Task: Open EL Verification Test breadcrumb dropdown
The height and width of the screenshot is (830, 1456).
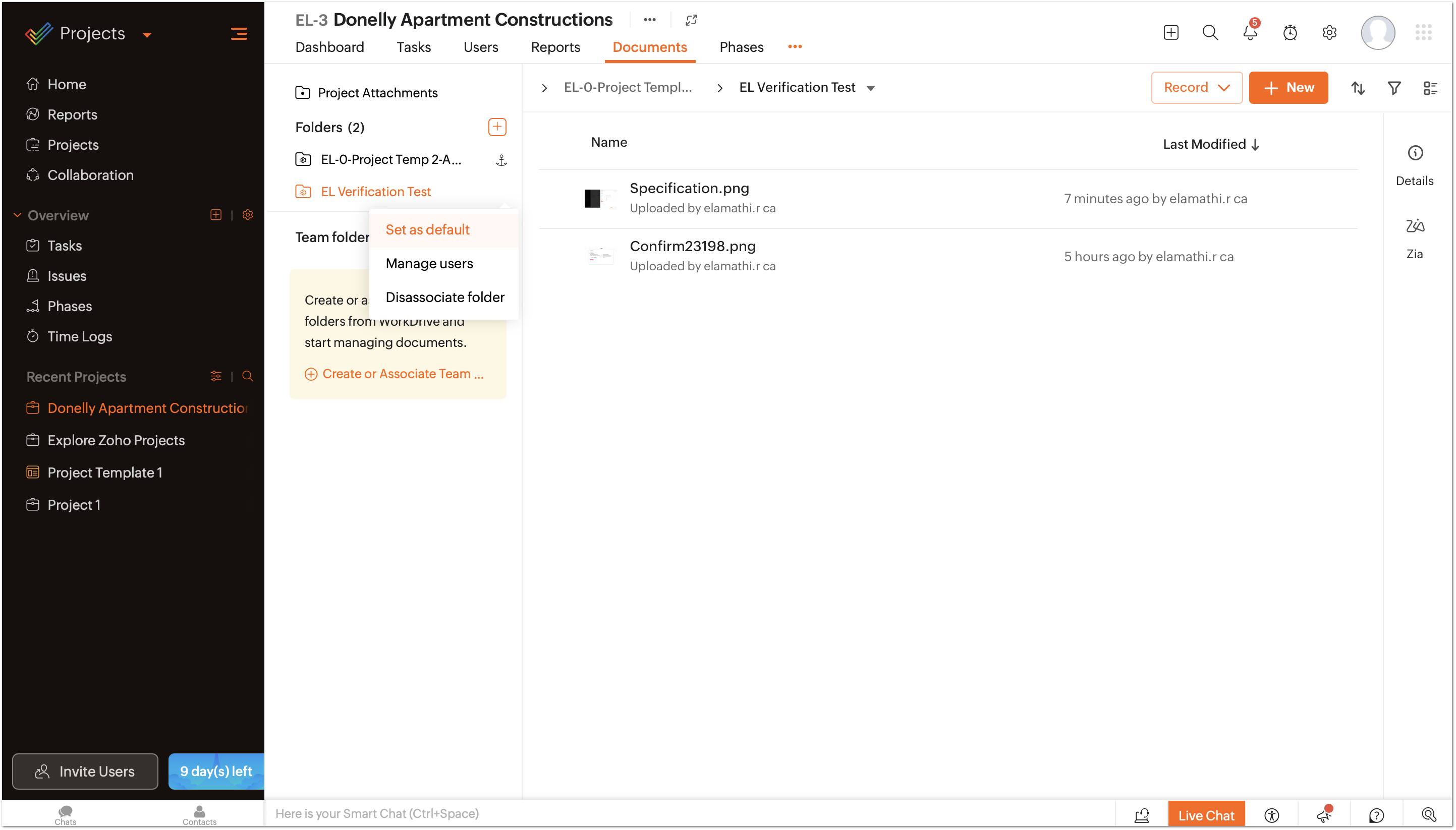Action: (870, 88)
